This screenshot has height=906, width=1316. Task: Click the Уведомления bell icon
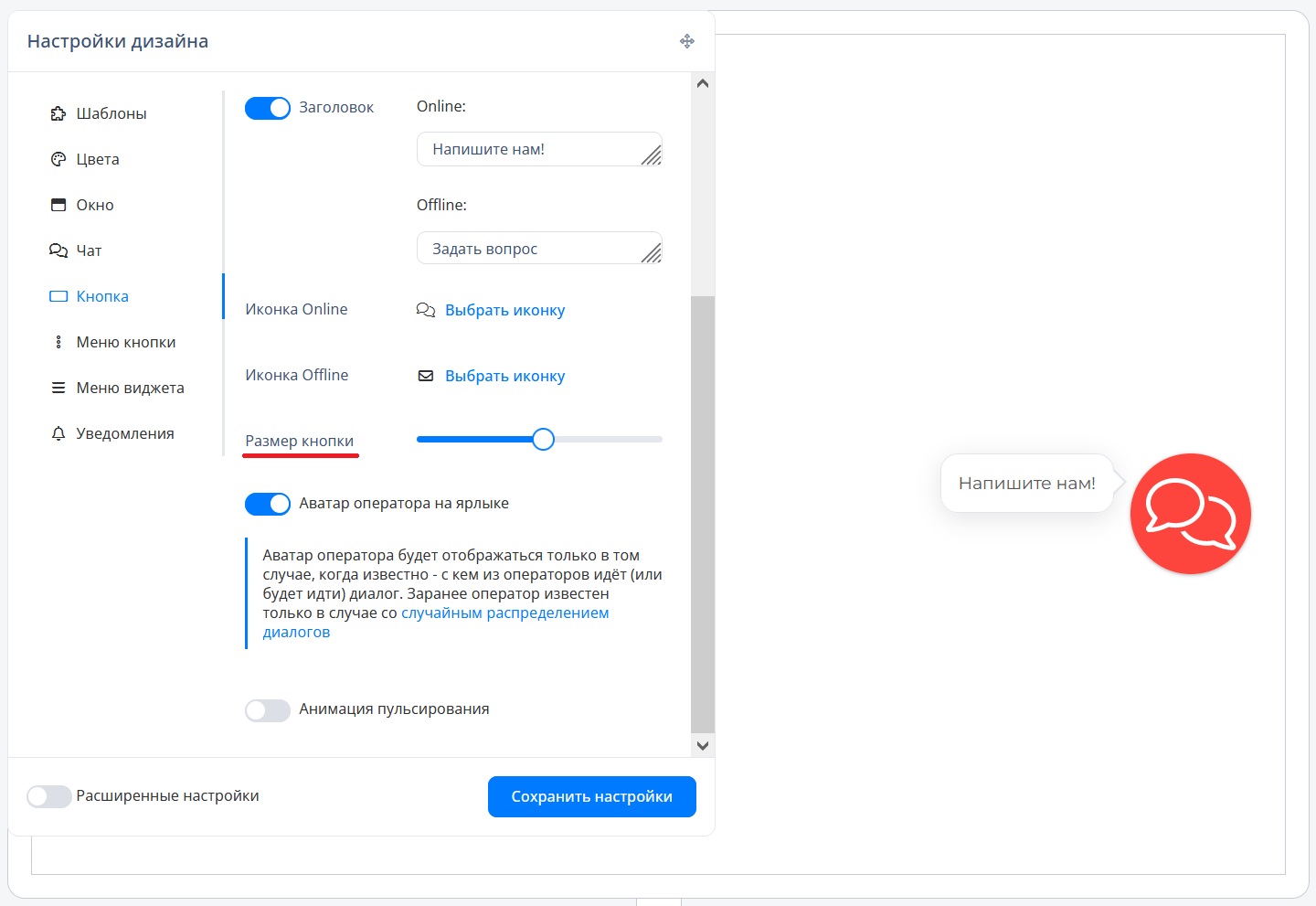[x=58, y=433]
